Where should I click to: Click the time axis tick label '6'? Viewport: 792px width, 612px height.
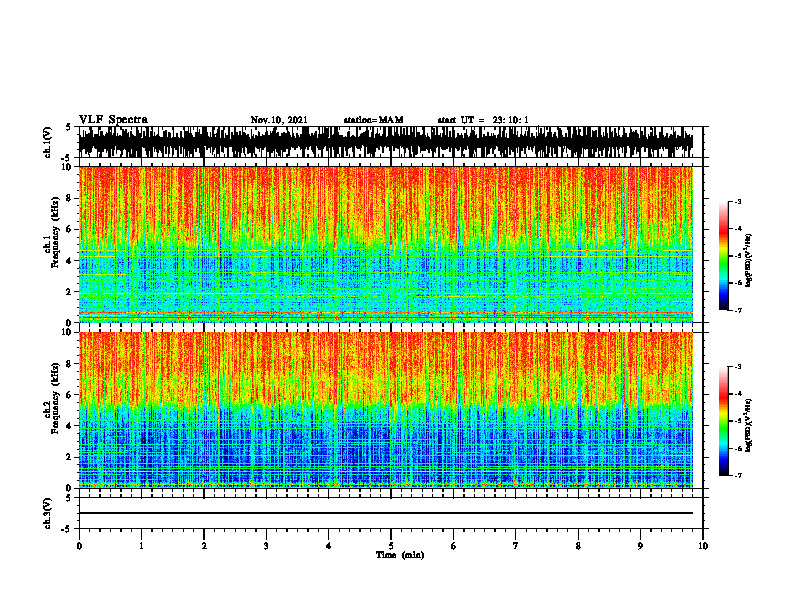[454, 546]
